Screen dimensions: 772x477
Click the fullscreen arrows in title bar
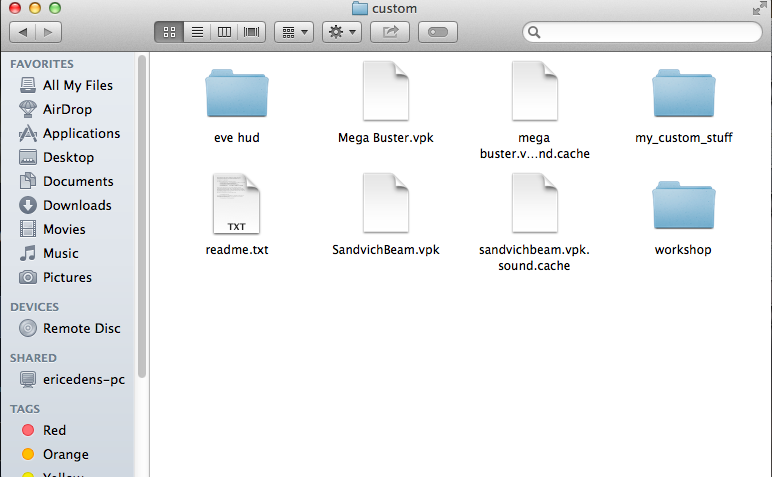point(760,8)
